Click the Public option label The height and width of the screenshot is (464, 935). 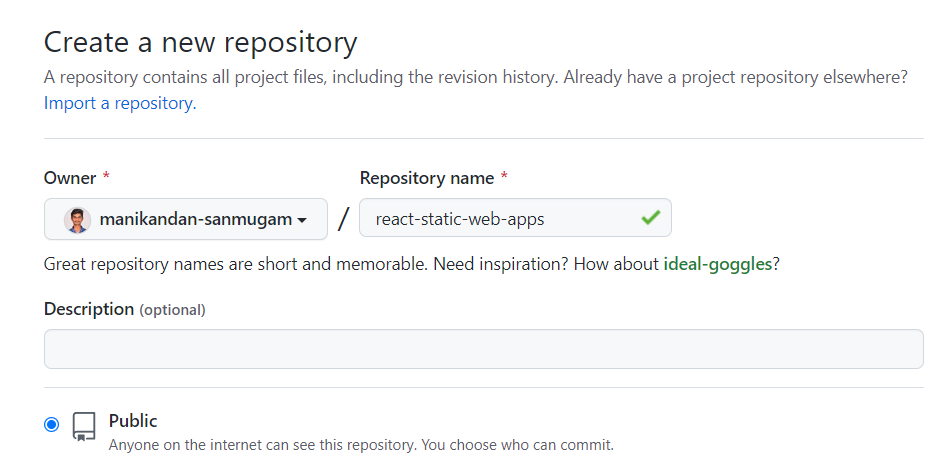point(133,421)
